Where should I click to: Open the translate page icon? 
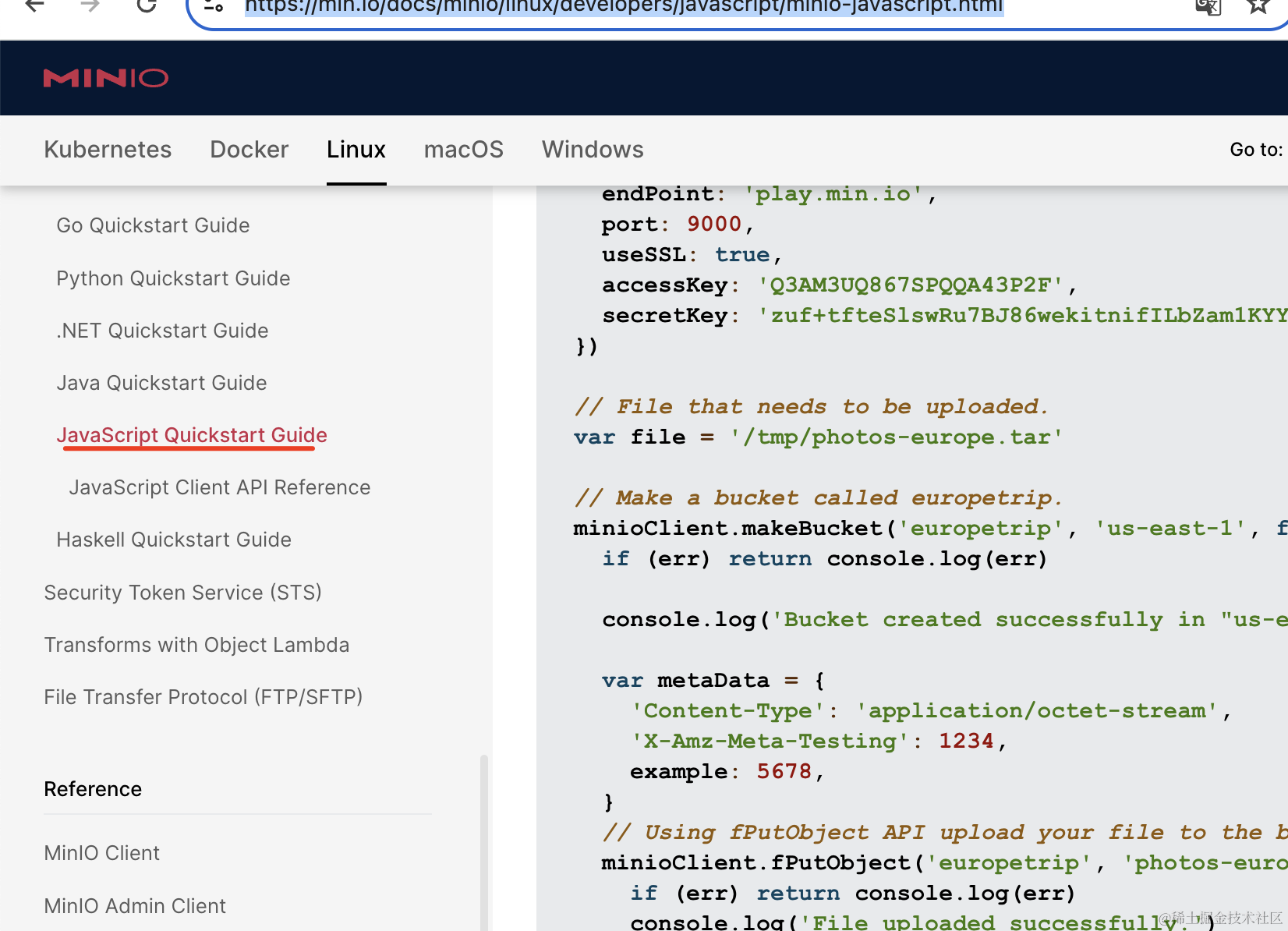(1208, 6)
